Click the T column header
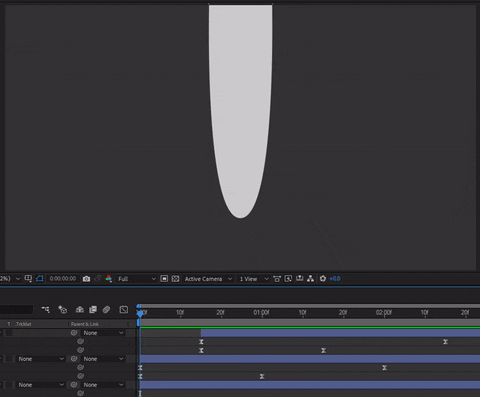The image size is (480, 397). click(x=9, y=324)
